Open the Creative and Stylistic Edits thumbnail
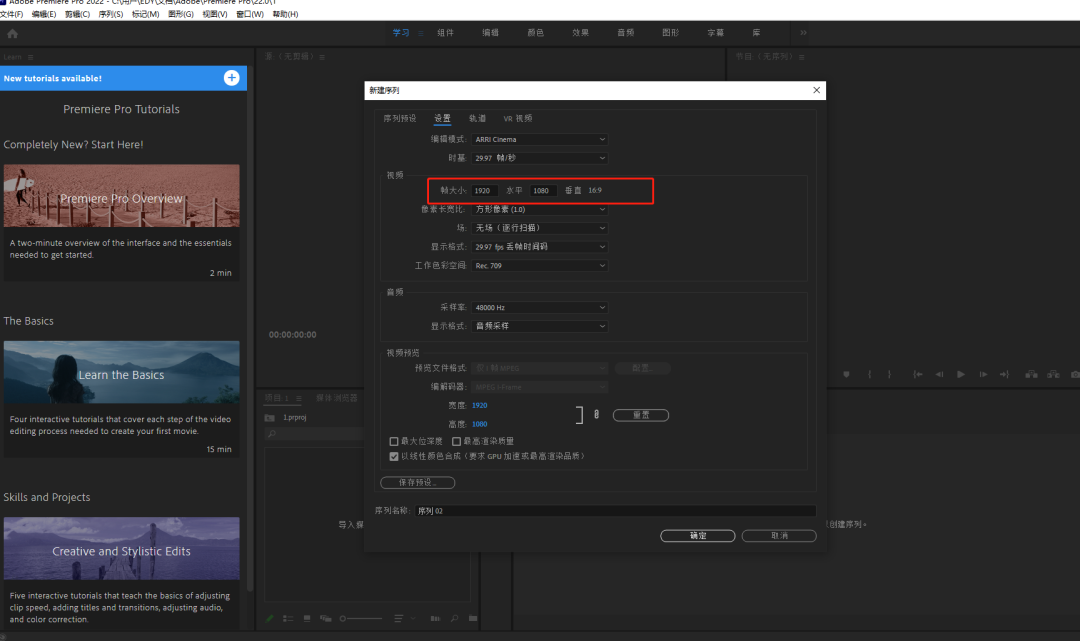1080x641 pixels. pos(121,549)
